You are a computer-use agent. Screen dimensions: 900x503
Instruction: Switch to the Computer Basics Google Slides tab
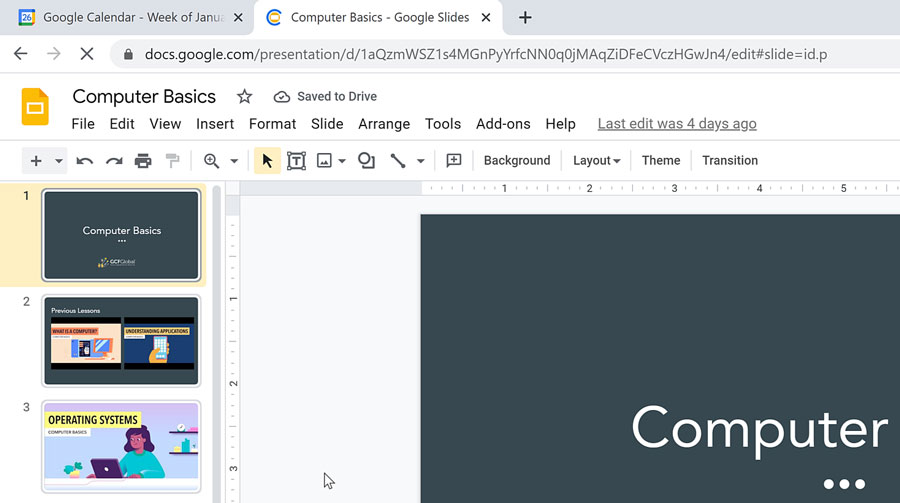pos(378,18)
